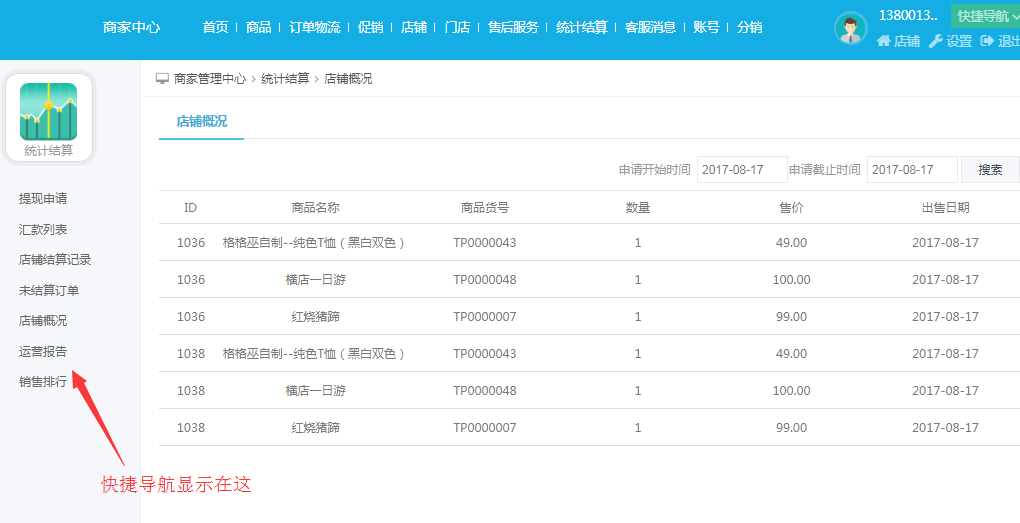Image resolution: width=1020 pixels, height=523 pixels.
Task: Click the 统计结算 chart icon in sidebar
Action: [48, 111]
